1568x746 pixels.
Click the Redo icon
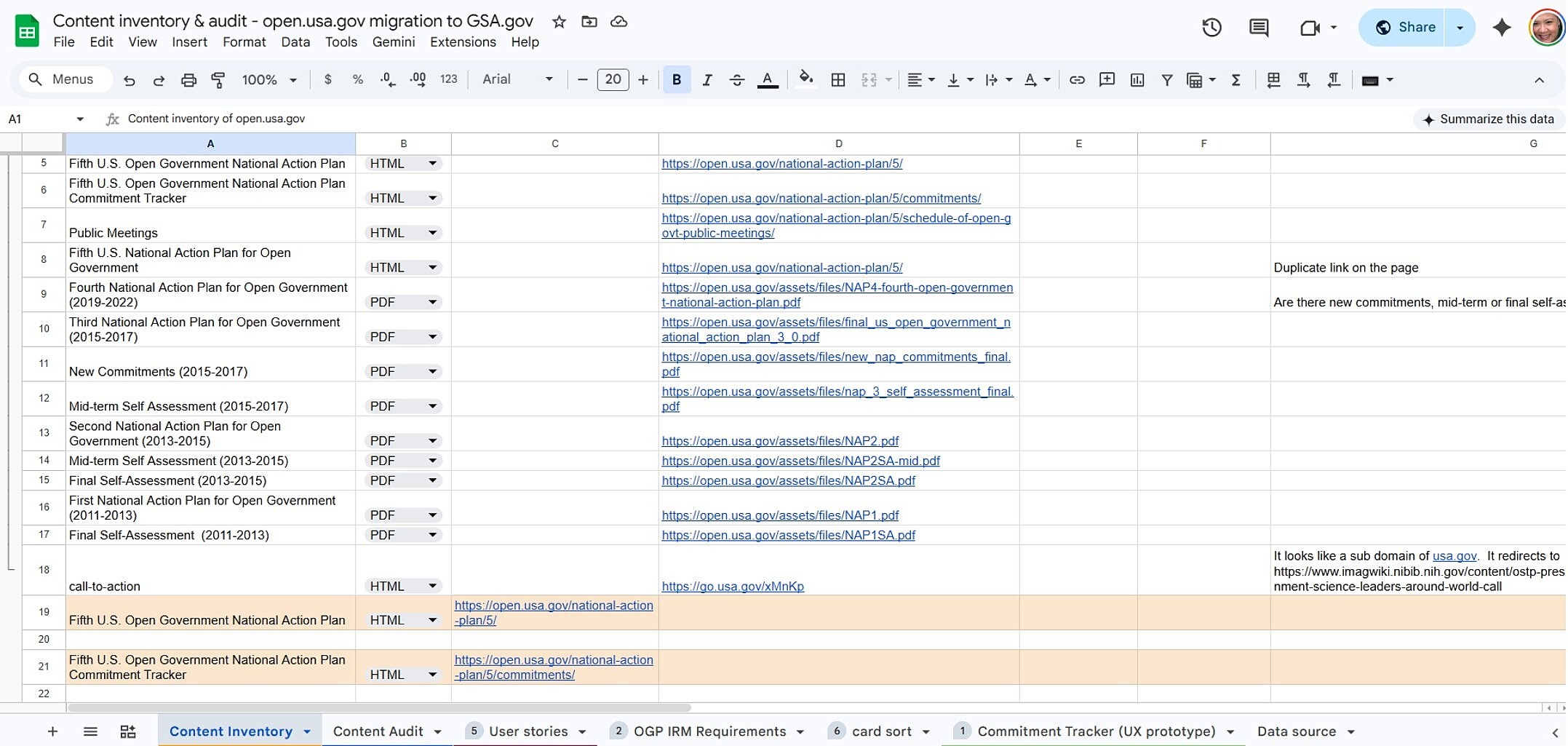click(159, 80)
